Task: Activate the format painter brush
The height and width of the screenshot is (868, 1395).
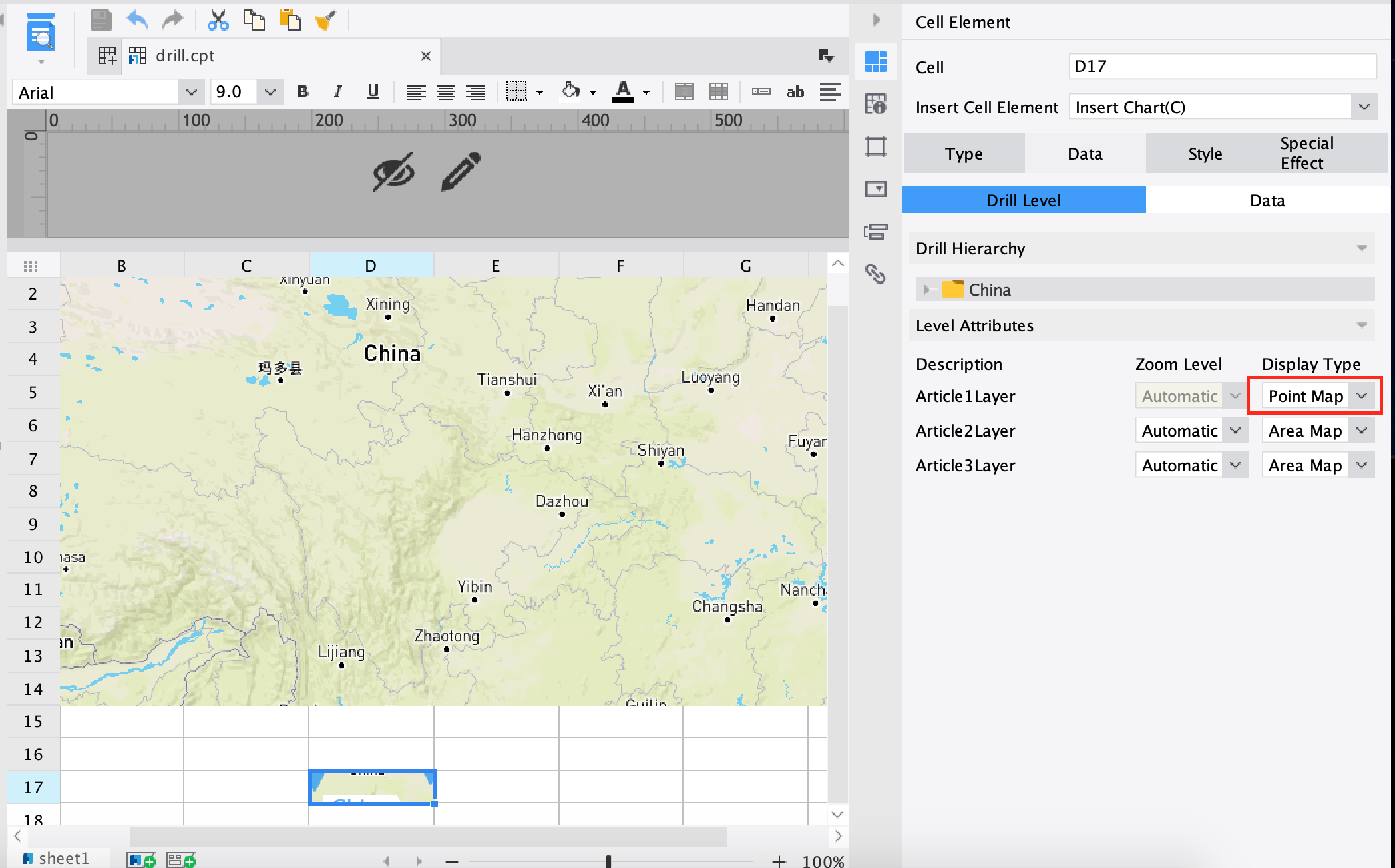Action: point(325,20)
